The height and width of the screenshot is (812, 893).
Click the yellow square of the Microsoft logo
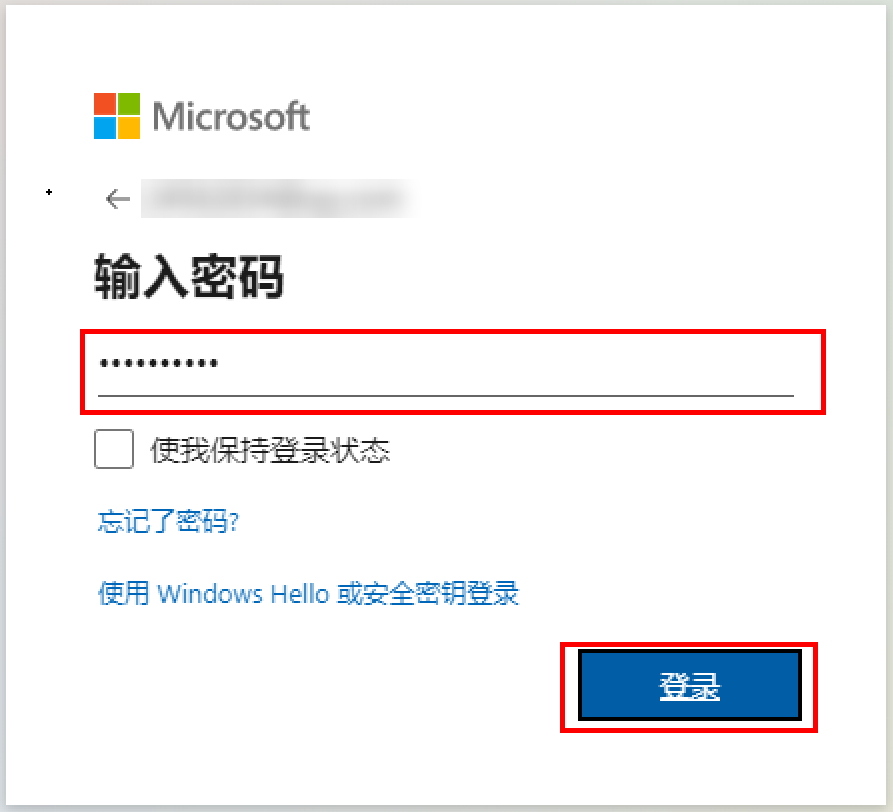pyautogui.click(x=129, y=128)
